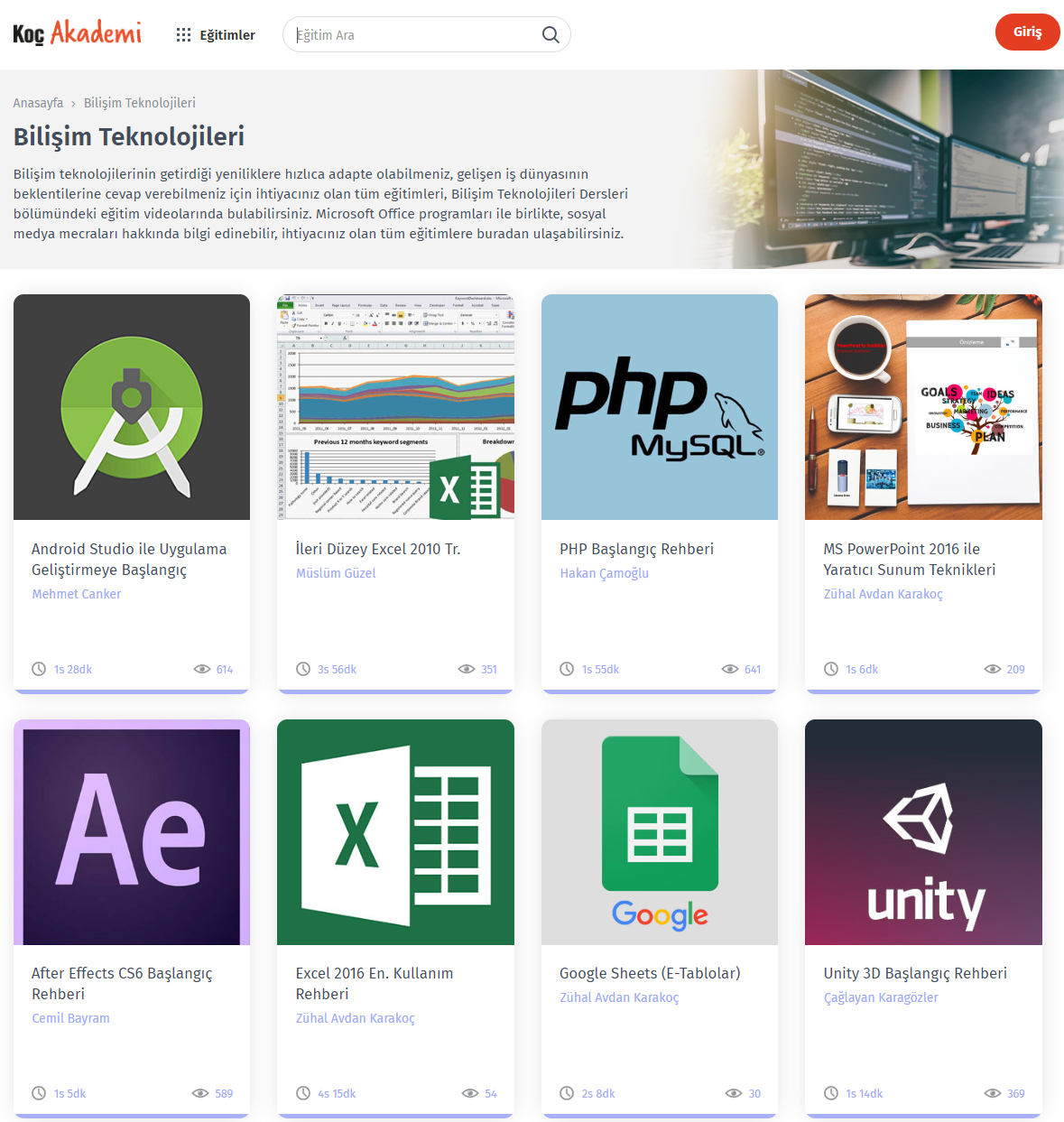
Task: Click clock icon on PHP Başlangıç card
Action: point(567,669)
